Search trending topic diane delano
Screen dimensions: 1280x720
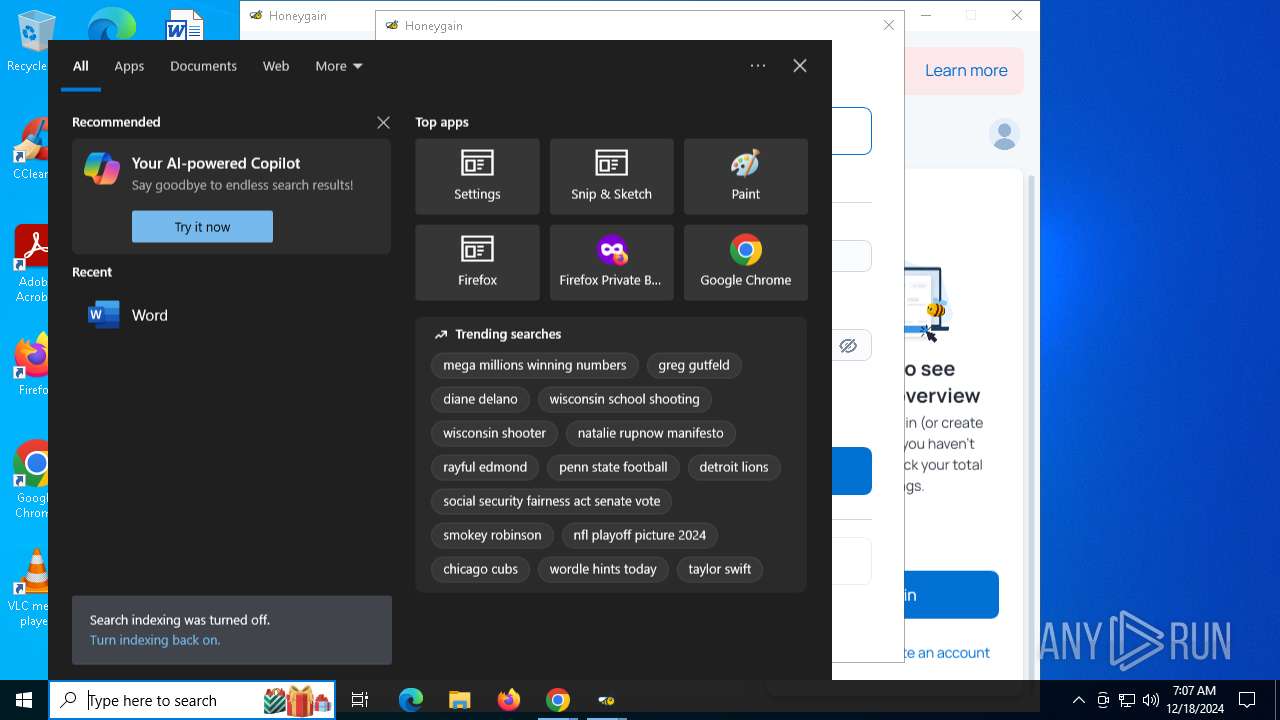[x=481, y=399]
